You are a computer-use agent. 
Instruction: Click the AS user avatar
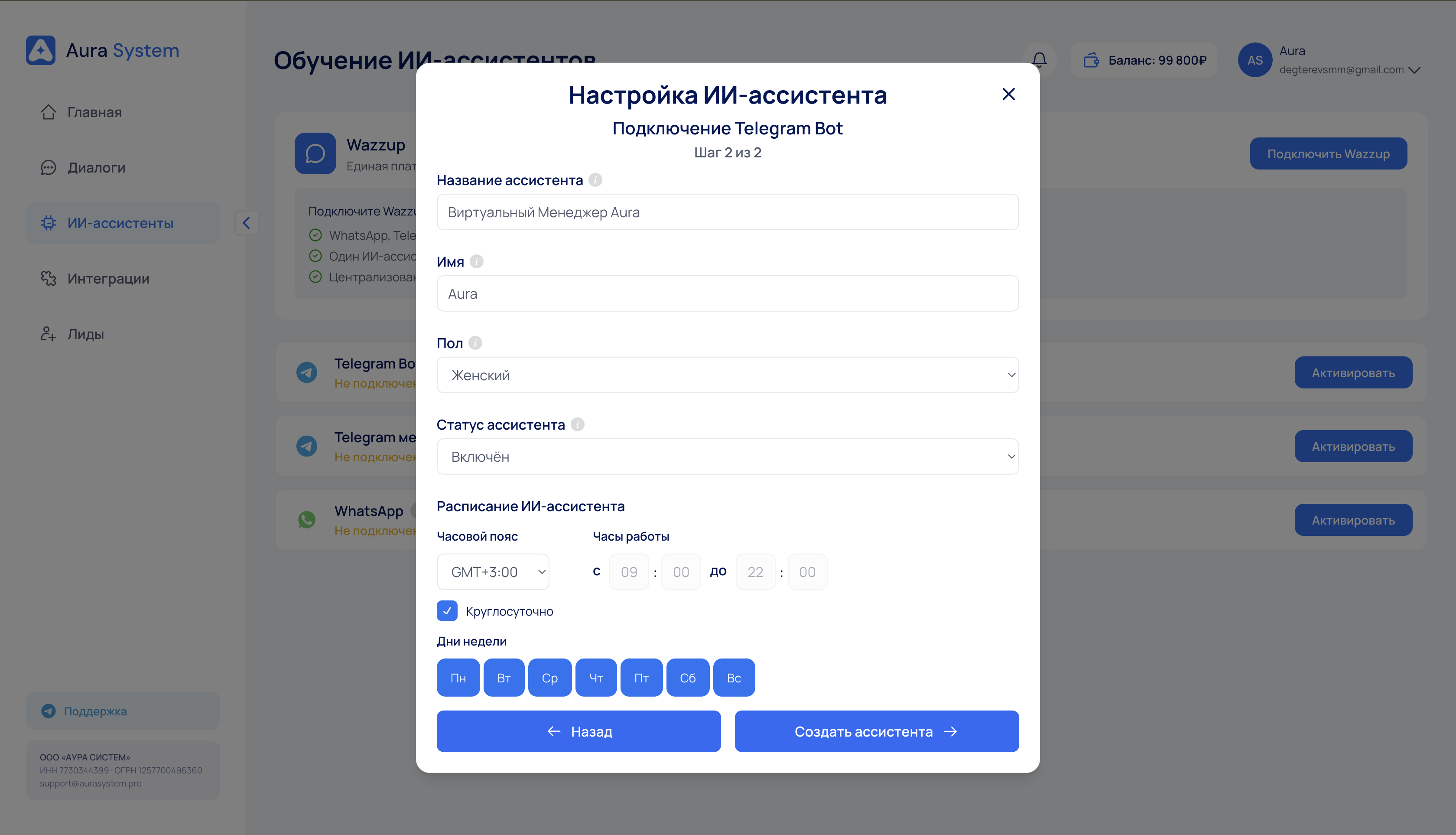(x=1255, y=60)
